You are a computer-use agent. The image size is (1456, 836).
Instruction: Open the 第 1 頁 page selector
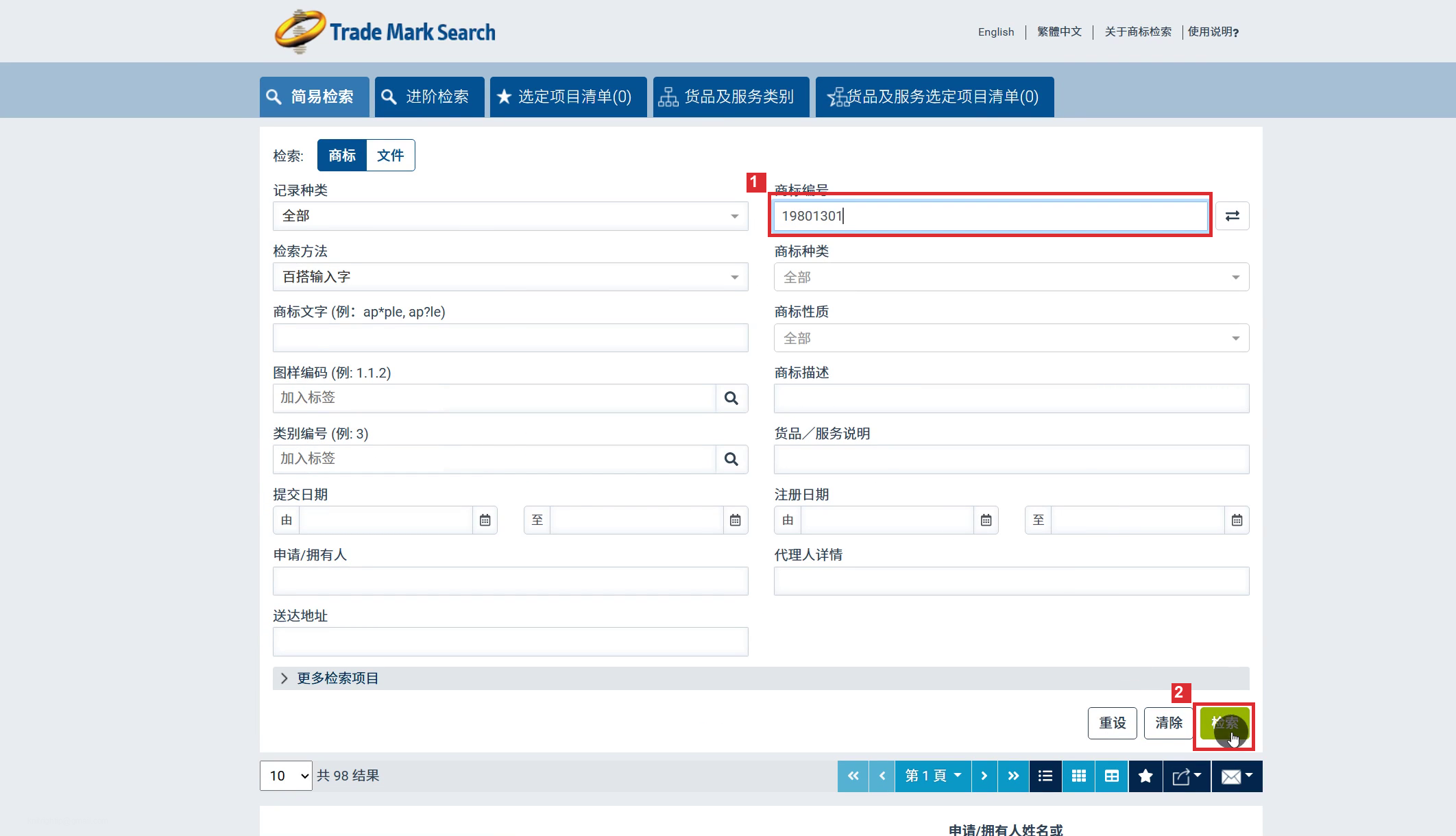[933, 776]
